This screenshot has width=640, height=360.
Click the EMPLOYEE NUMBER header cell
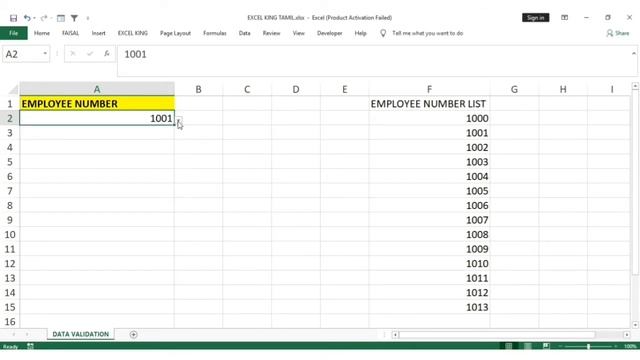97,104
